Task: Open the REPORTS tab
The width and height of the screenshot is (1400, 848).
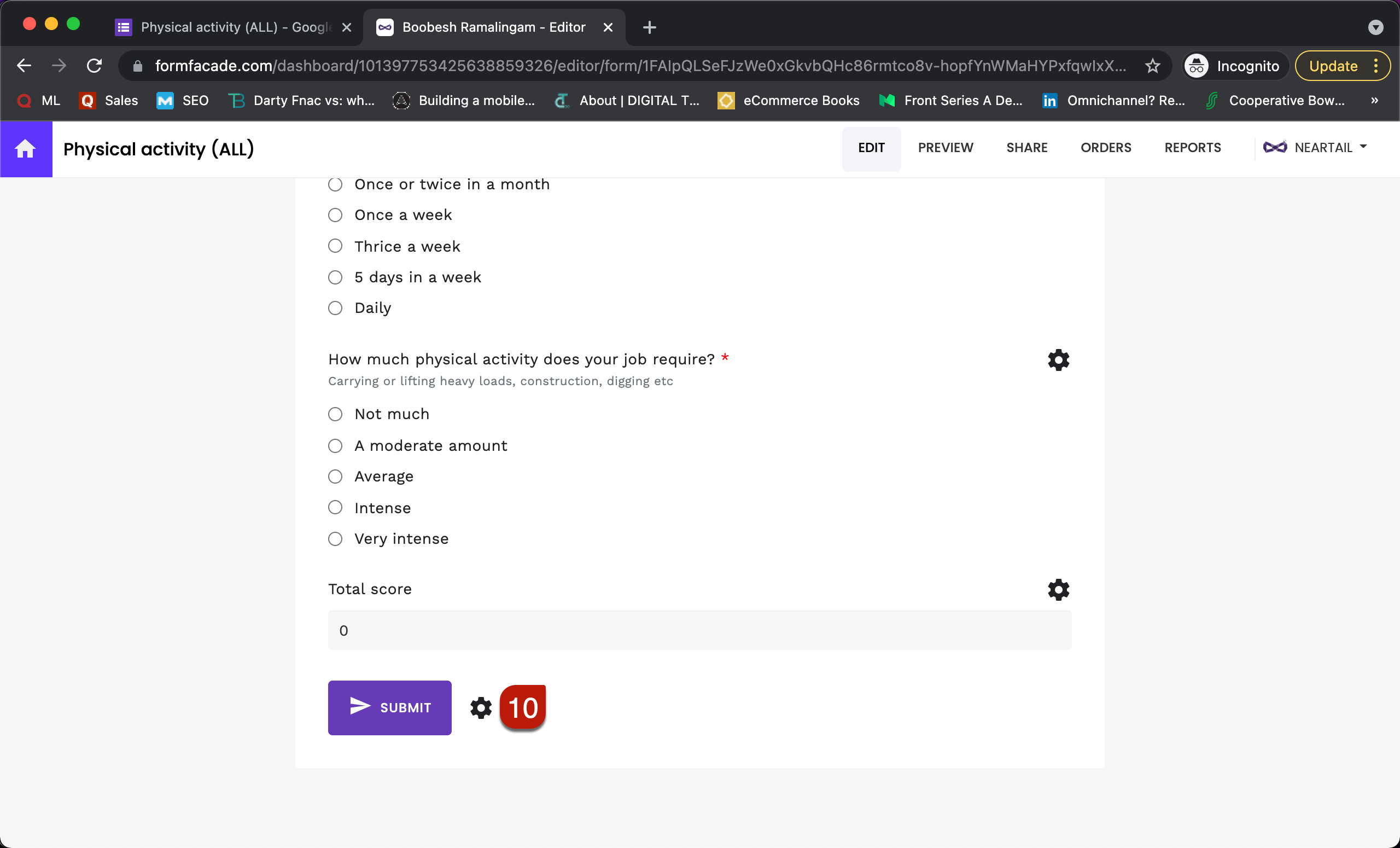Action: tap(1193, 147)
